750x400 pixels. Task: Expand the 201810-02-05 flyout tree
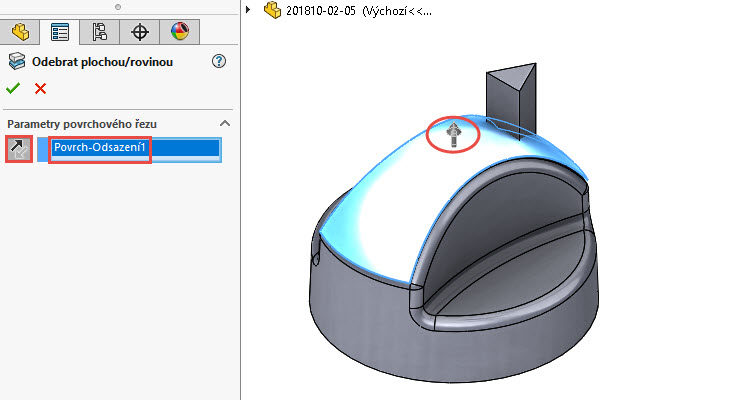click(x=248, y=10)
